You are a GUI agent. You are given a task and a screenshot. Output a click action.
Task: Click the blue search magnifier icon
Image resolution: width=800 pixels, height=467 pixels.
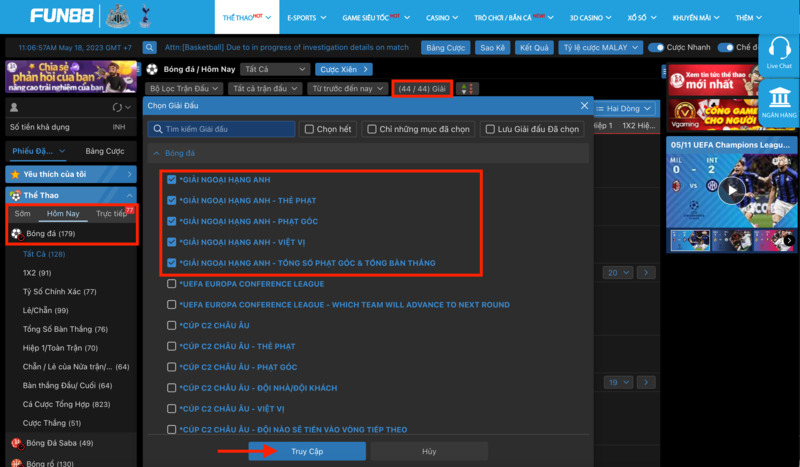[x=150, y=47]
